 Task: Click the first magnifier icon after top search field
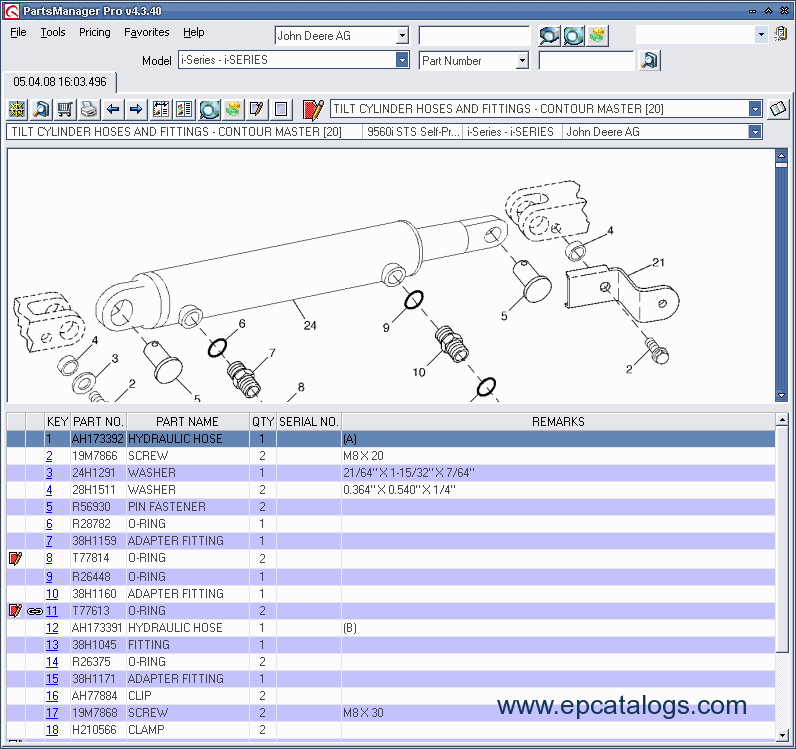[549, 36]
